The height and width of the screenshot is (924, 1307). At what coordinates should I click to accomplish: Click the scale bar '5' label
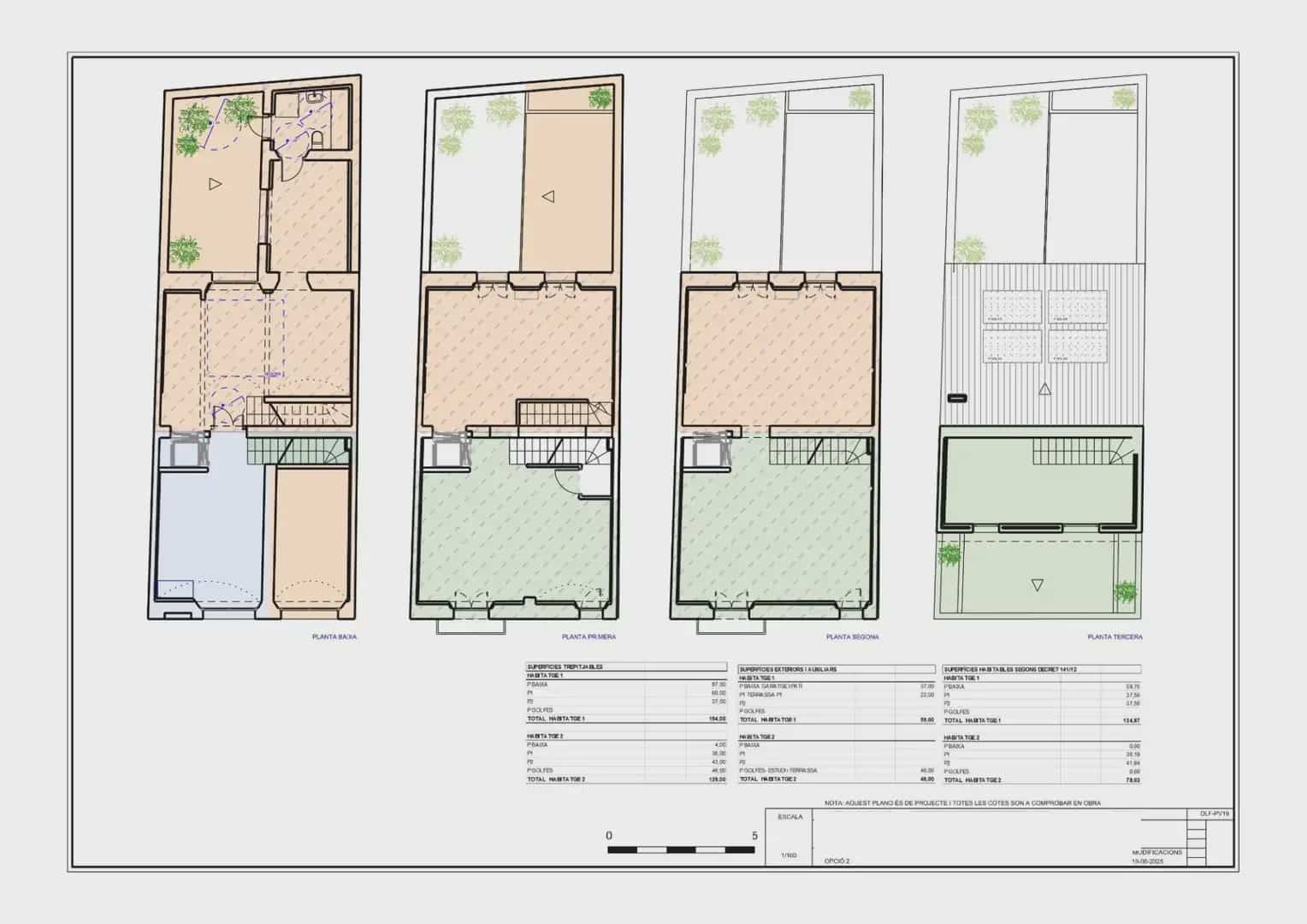(754, 836)
